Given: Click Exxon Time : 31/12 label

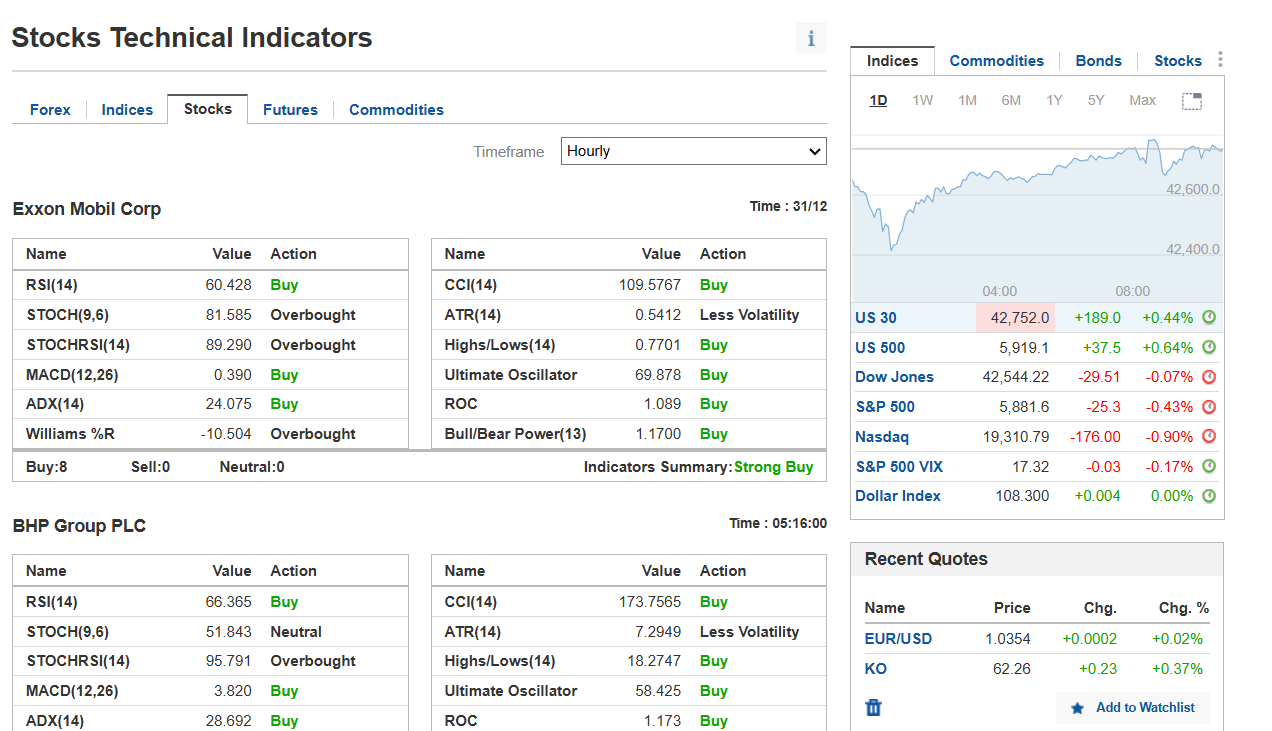Looking at the screenshot, I should [x=789, y=206].
